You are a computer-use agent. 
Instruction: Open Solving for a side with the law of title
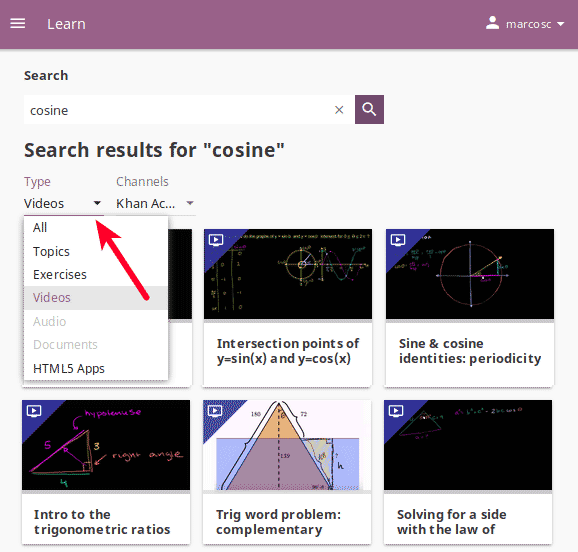(x=452, y=522)
